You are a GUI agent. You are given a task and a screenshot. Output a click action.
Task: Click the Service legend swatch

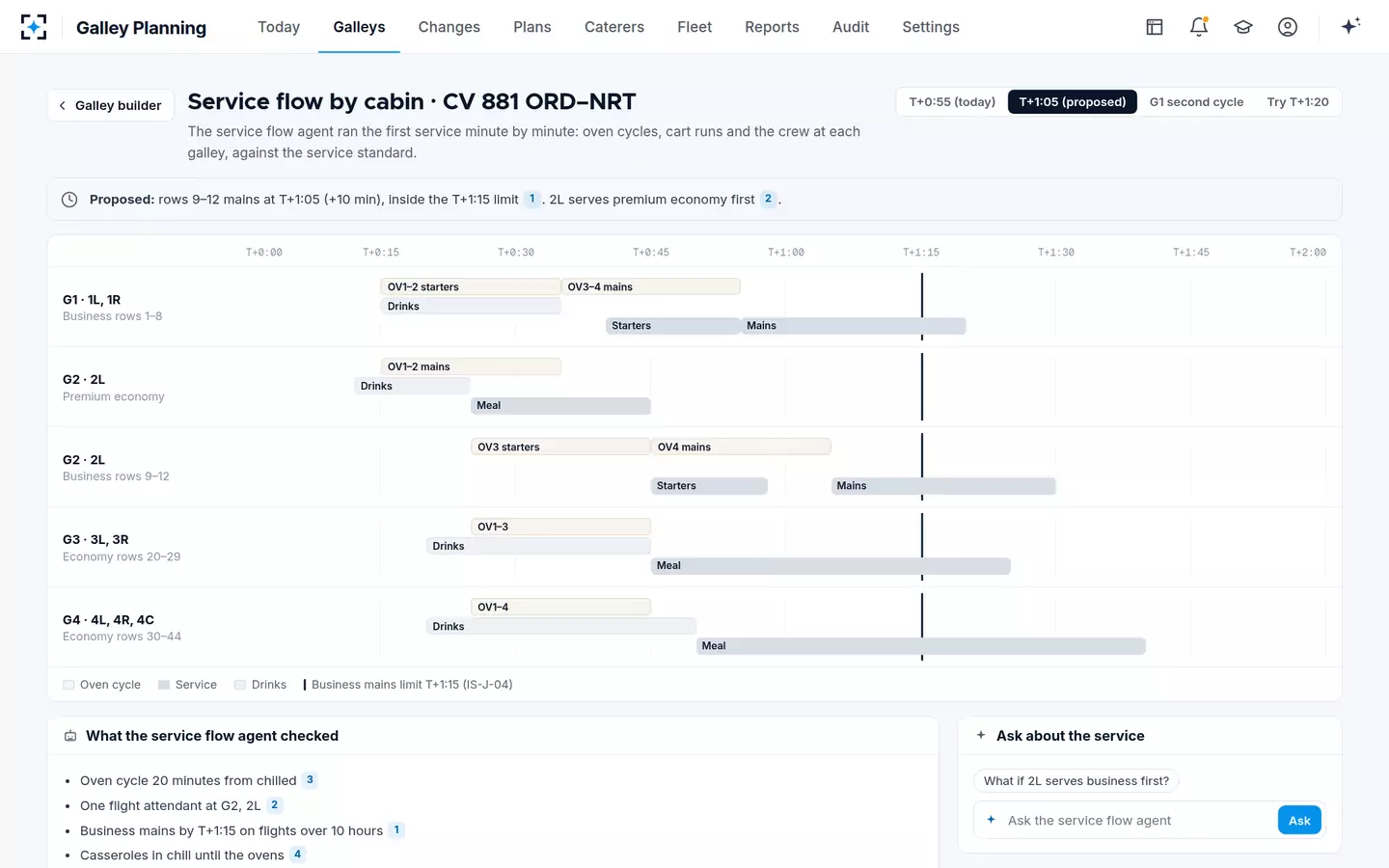(x=164, y=685)
